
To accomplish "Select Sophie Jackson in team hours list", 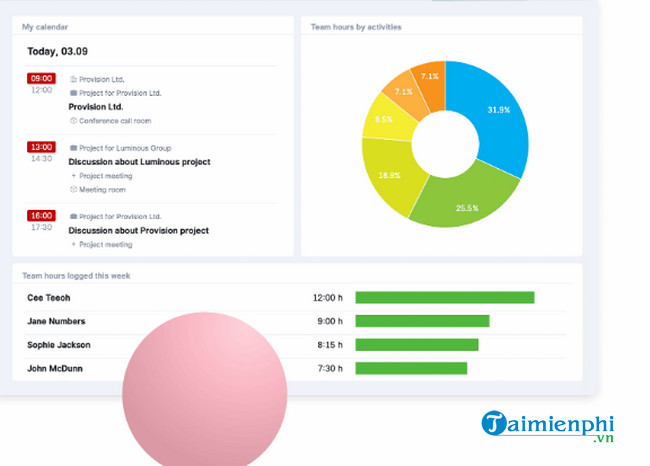I will 59,345.
